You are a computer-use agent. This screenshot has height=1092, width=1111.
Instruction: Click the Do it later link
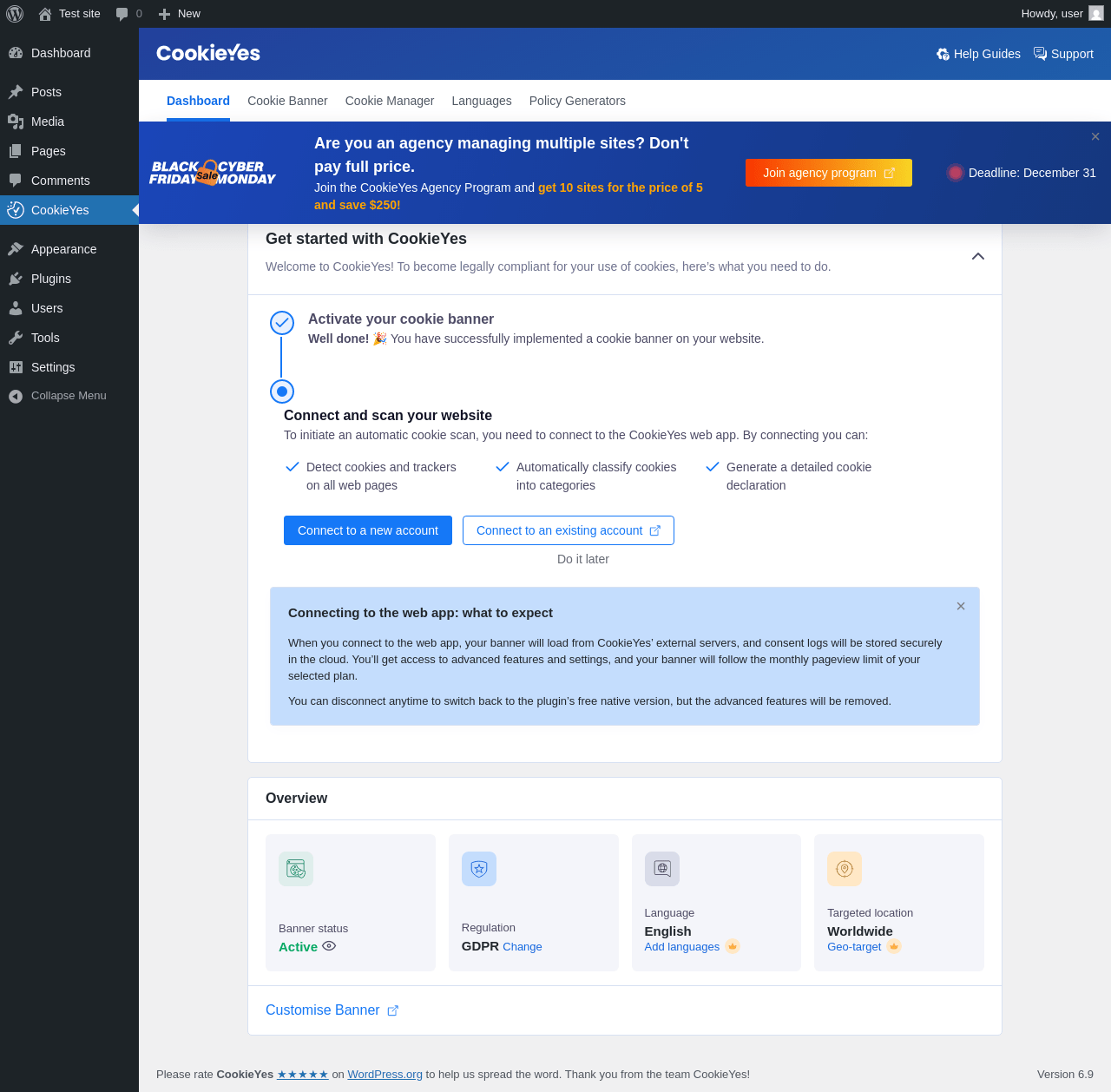tap(583, 559)
